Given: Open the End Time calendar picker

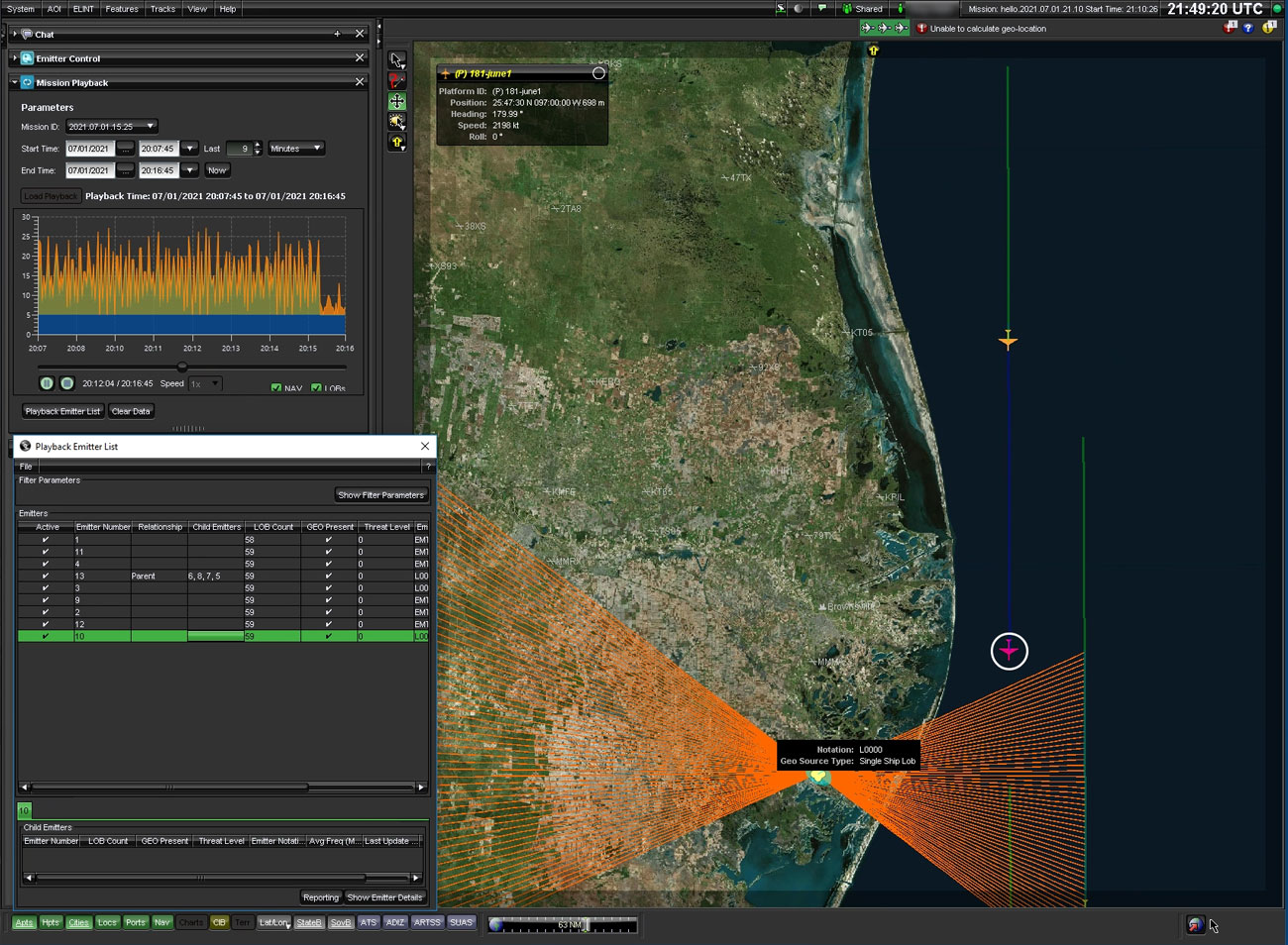Looking at the screenshot, I should [125, 170].
